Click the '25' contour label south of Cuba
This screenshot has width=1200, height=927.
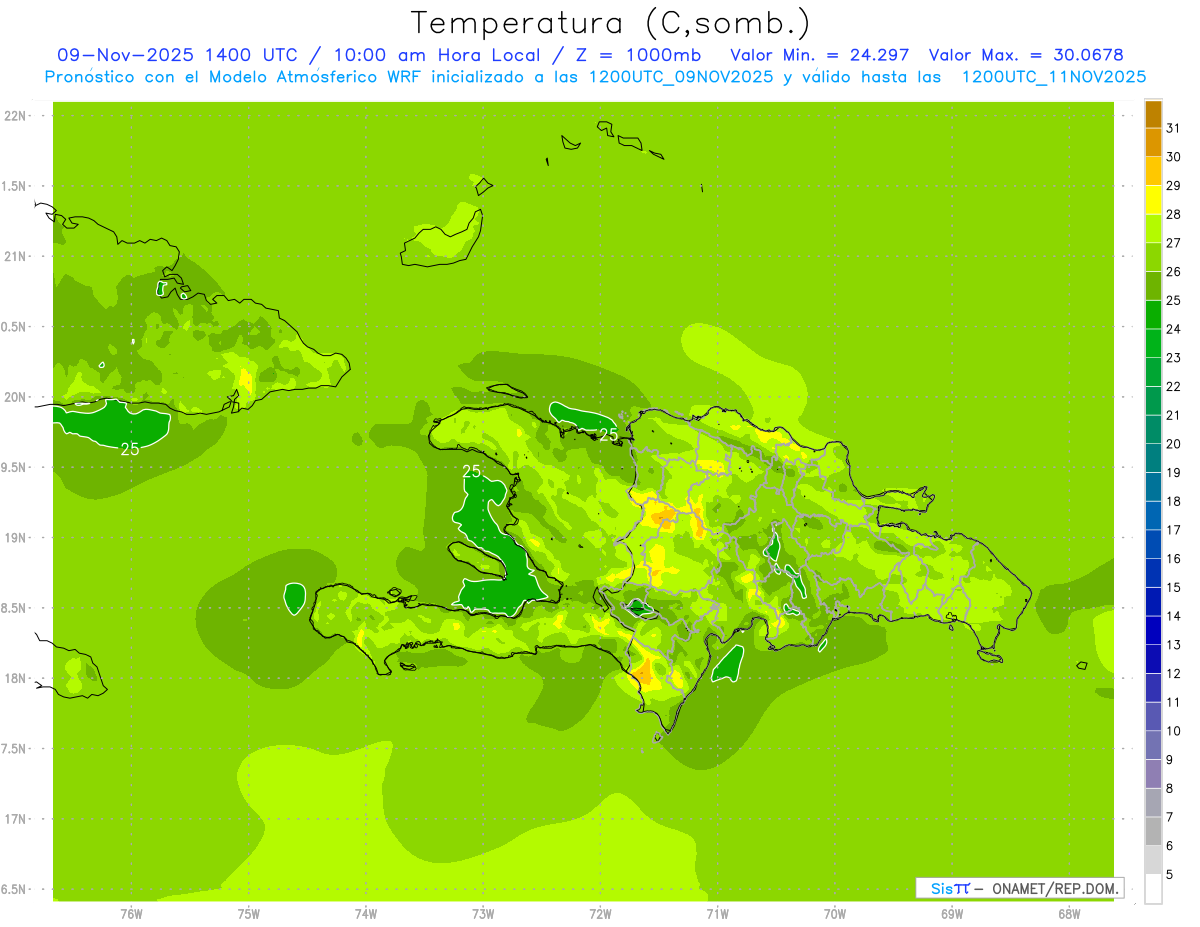point(130,450)
